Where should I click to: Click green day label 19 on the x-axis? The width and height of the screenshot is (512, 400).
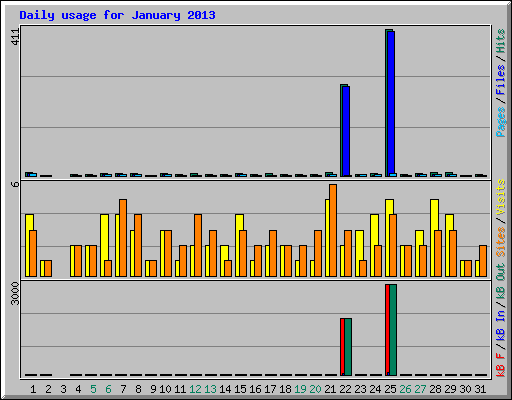click(x=300, y=389)
